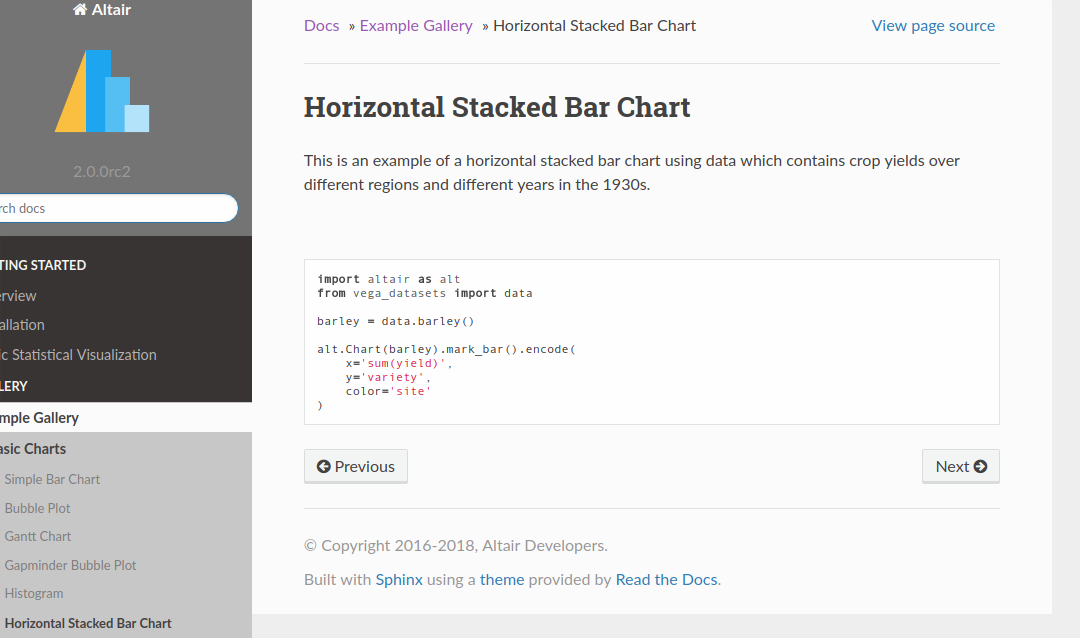
Task: Go to Docs breadcrumb link
Action: pos(322,25)
